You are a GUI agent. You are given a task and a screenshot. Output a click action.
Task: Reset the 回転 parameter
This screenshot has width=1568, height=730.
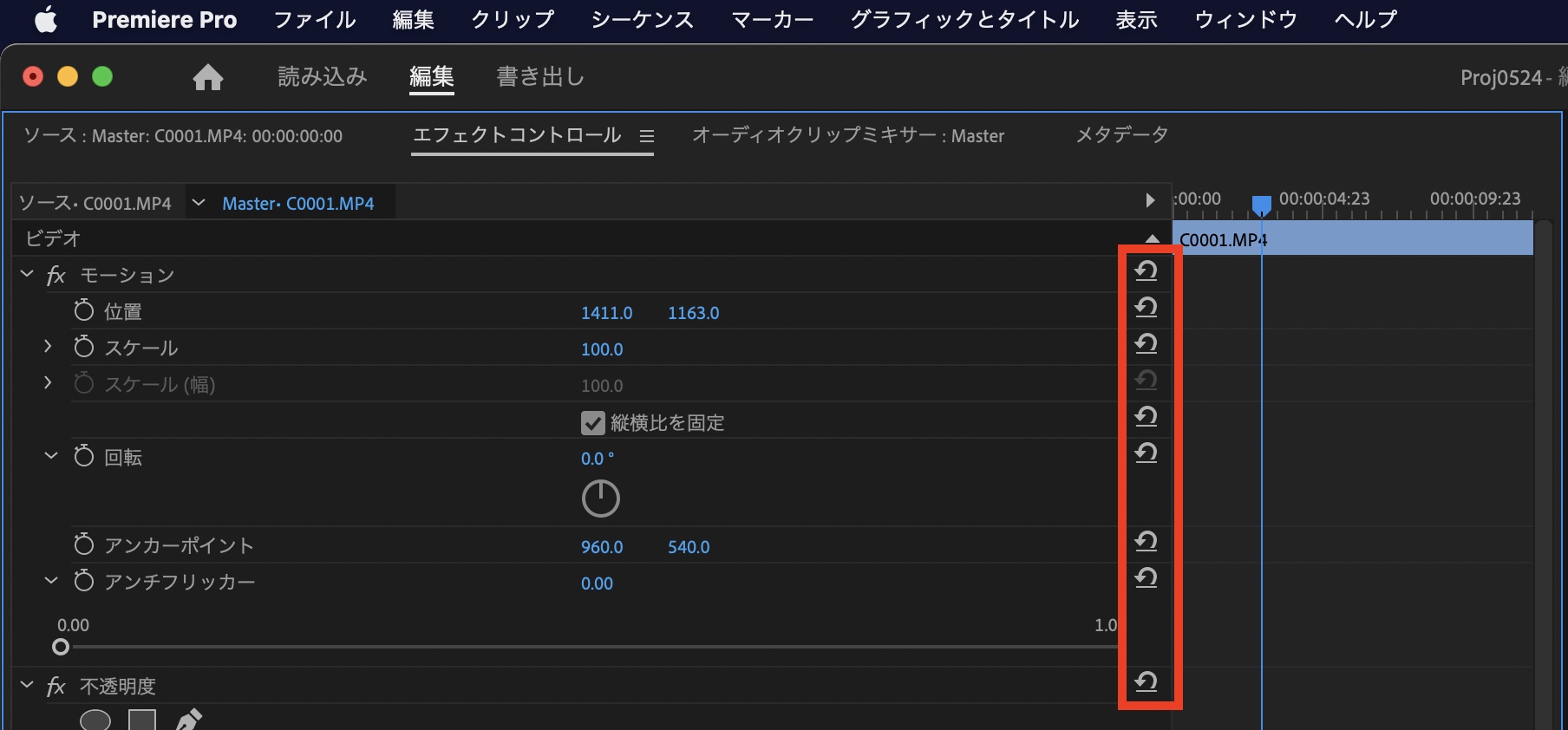1147,453
